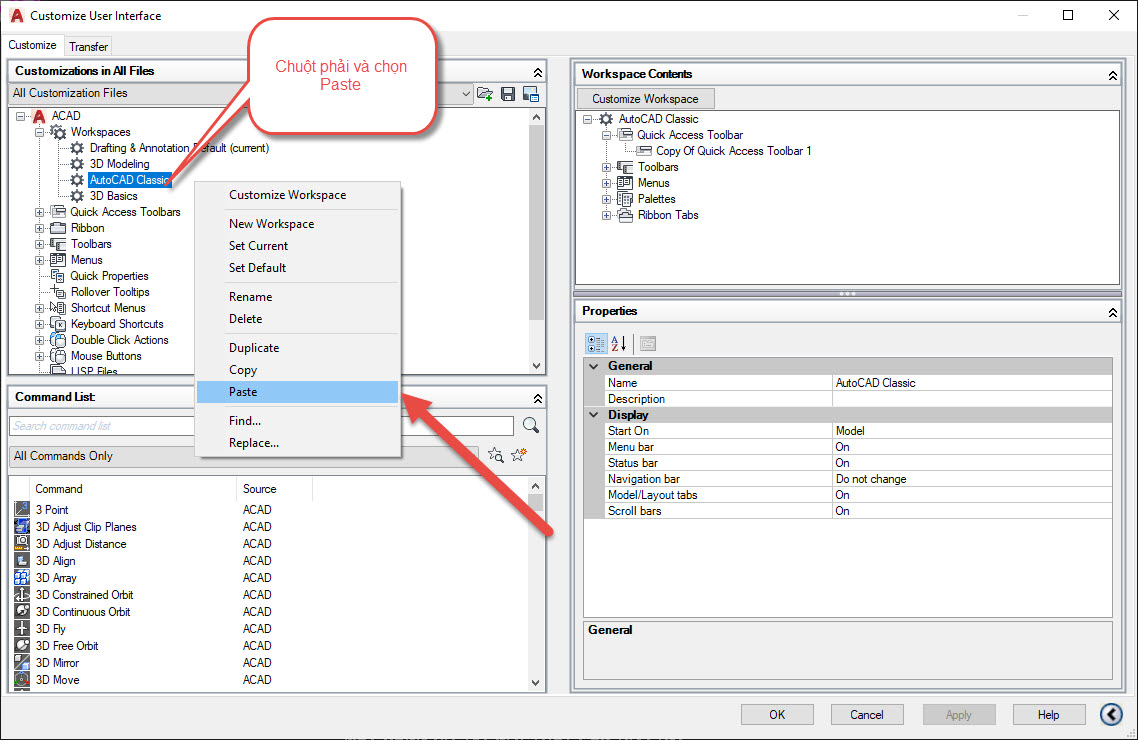Screen dimensions: 1138x740
Task: Switch to the Transfer tab
Action: 89,46
